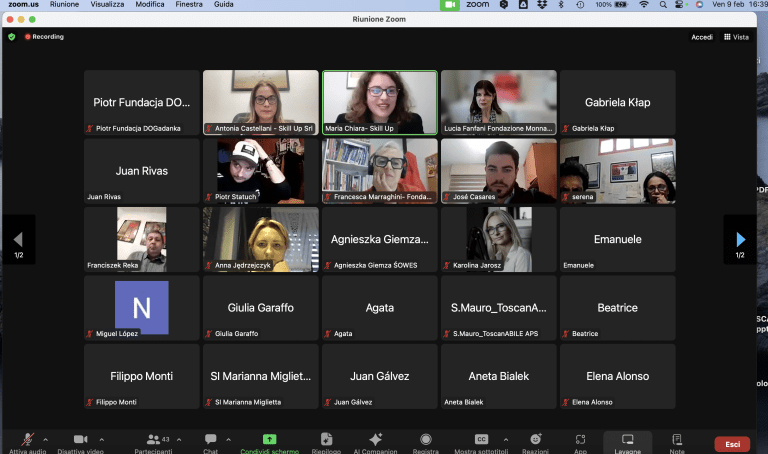Unmute microphone with Attiva audio

(27, 443)
